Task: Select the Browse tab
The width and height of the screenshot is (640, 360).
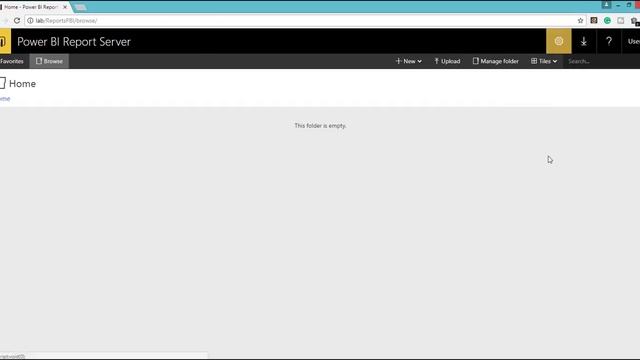Action: tap(49, 61)
